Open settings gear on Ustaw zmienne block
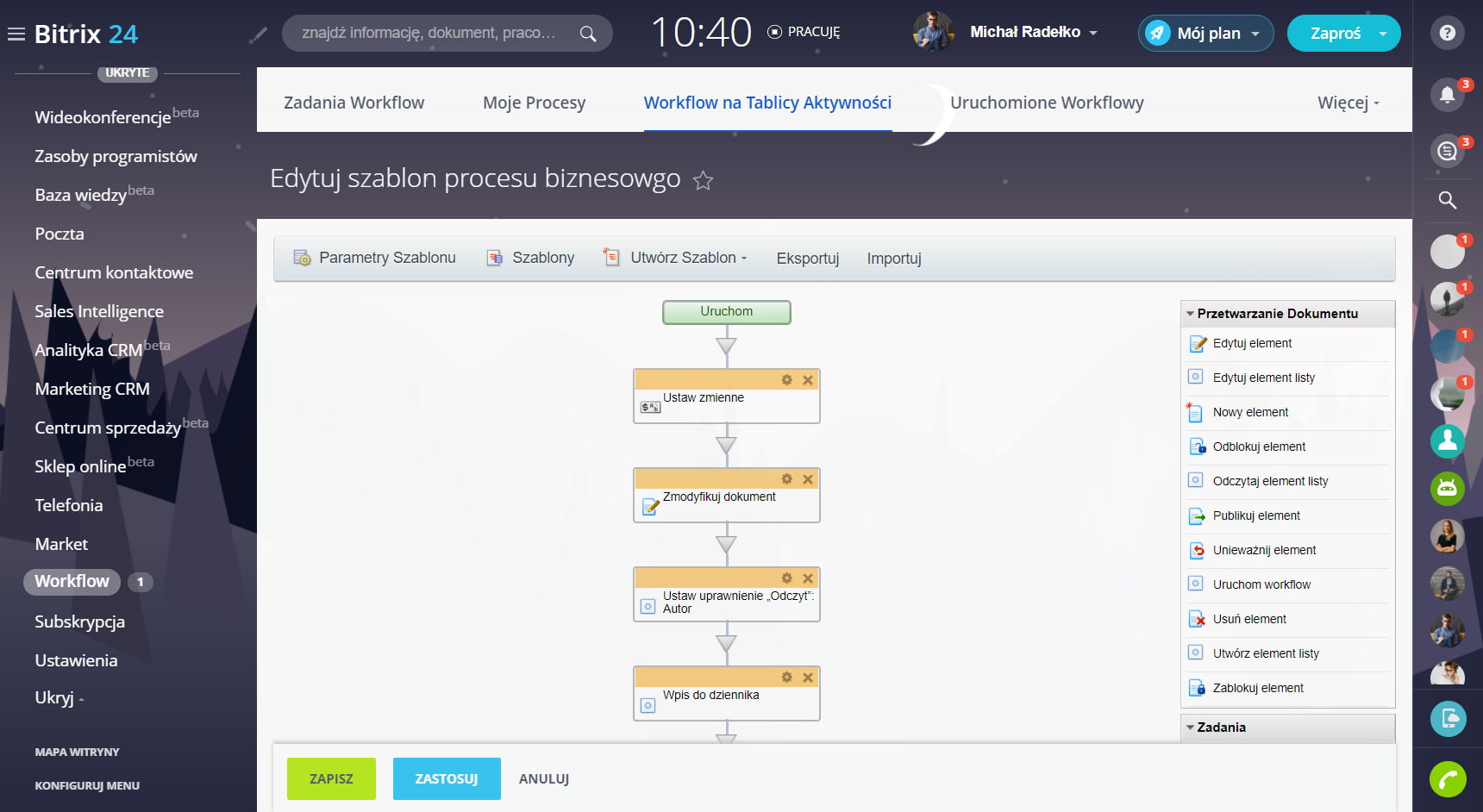Viewport: 1483px width, 812px height. tap(786, 380)
